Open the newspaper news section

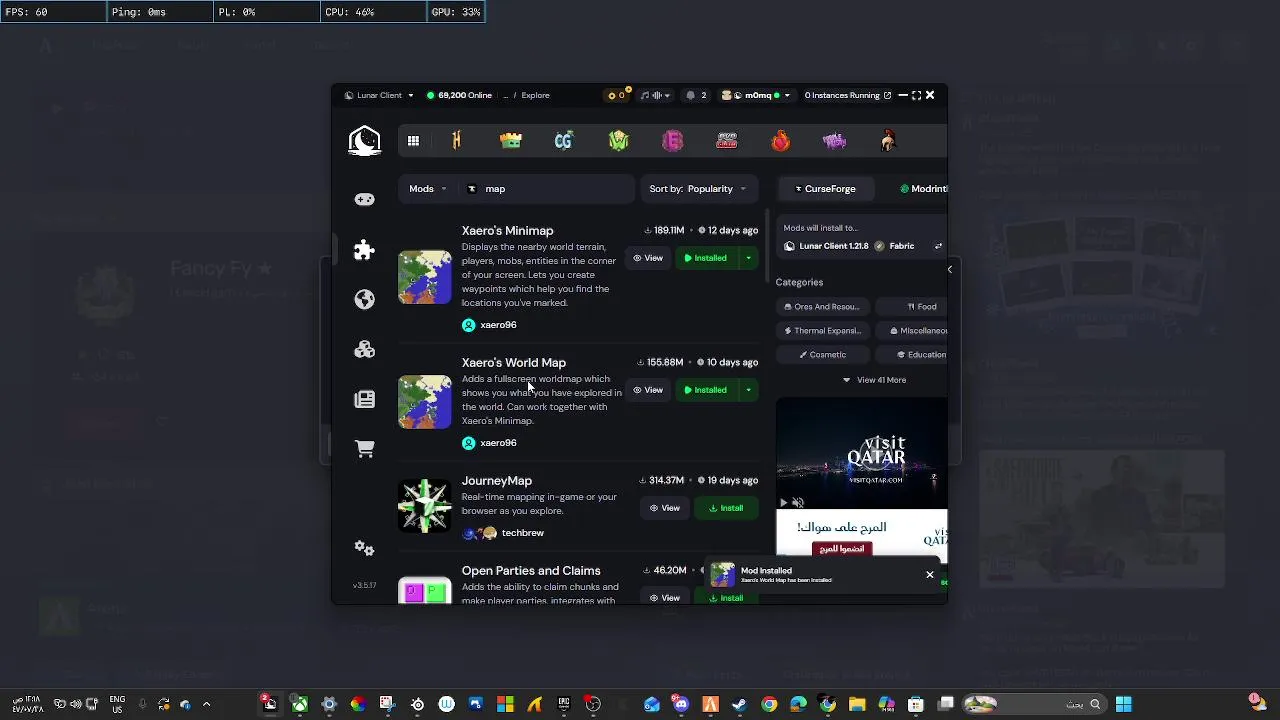[x=364, y=399]
